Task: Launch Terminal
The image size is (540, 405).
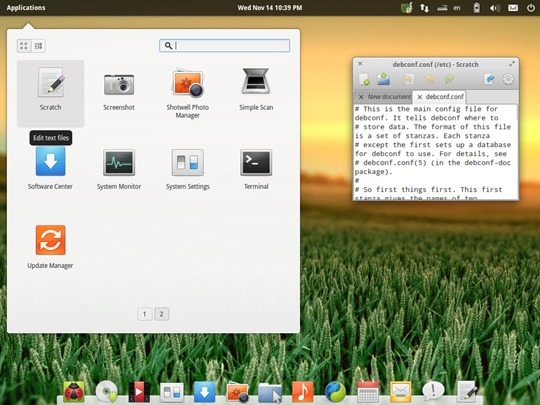Action: [x=256, y=169]
